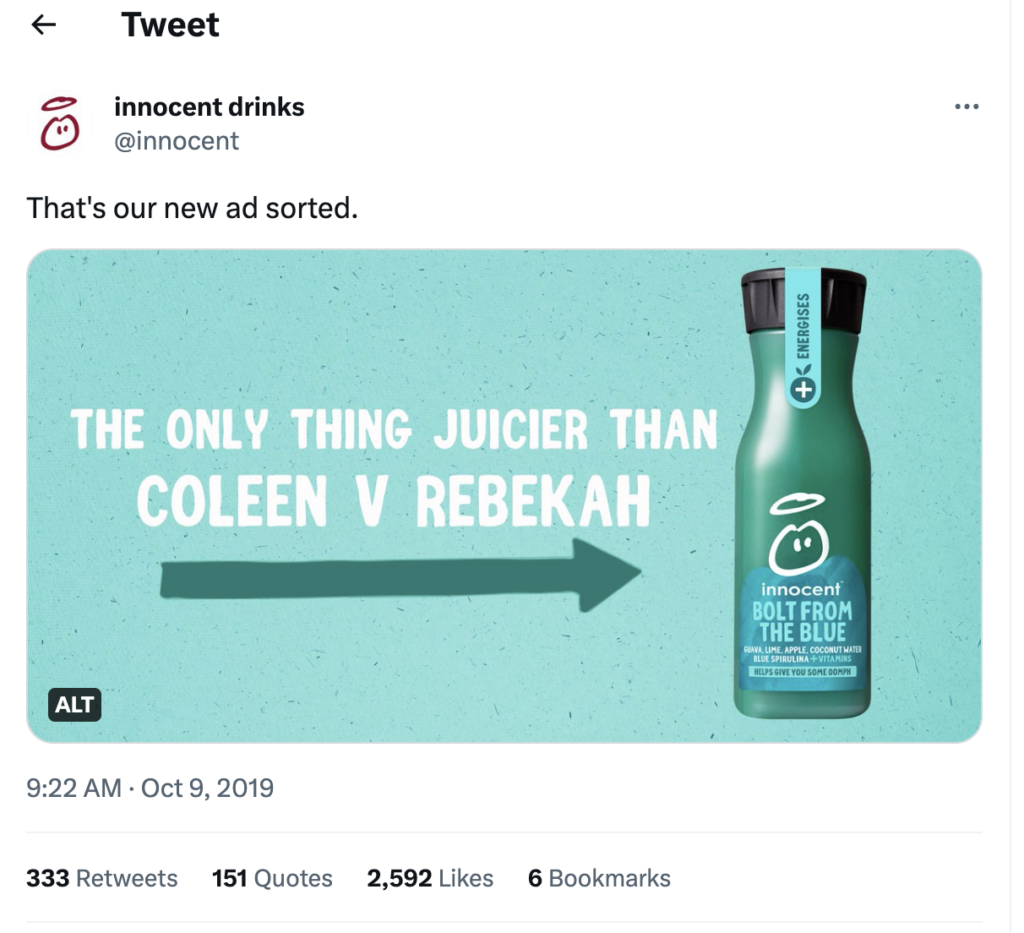Click the innocent drinks profile avatar
Screen dimensions: 1024x933
coord(60,123)
